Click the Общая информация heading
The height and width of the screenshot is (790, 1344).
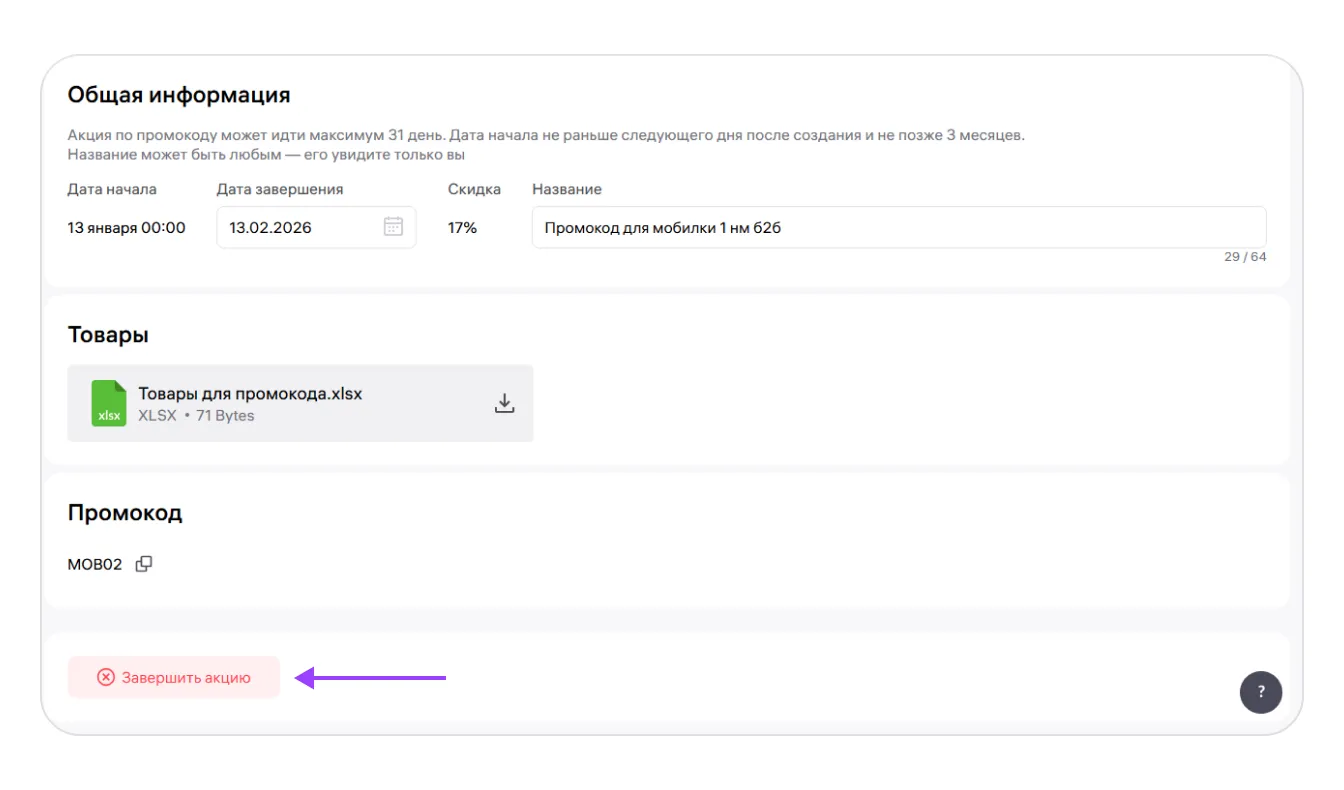[x=179, y=95]
